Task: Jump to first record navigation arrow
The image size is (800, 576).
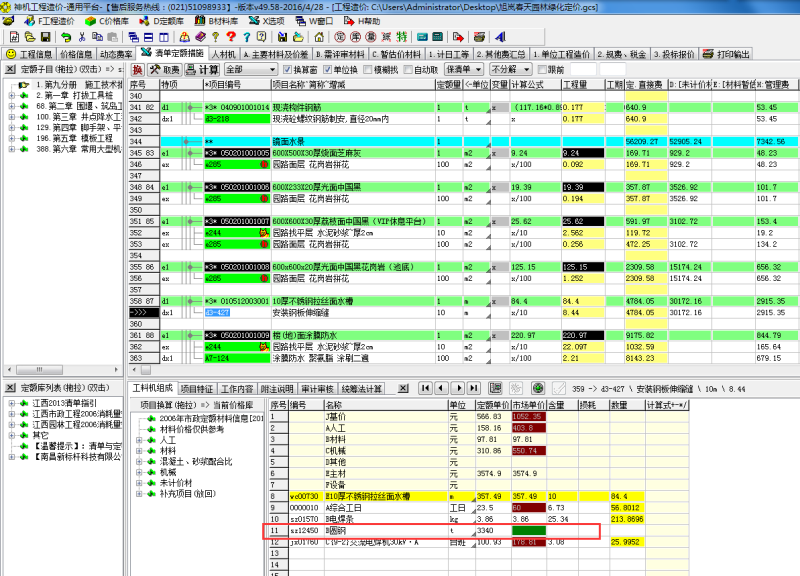Action: 425,388
